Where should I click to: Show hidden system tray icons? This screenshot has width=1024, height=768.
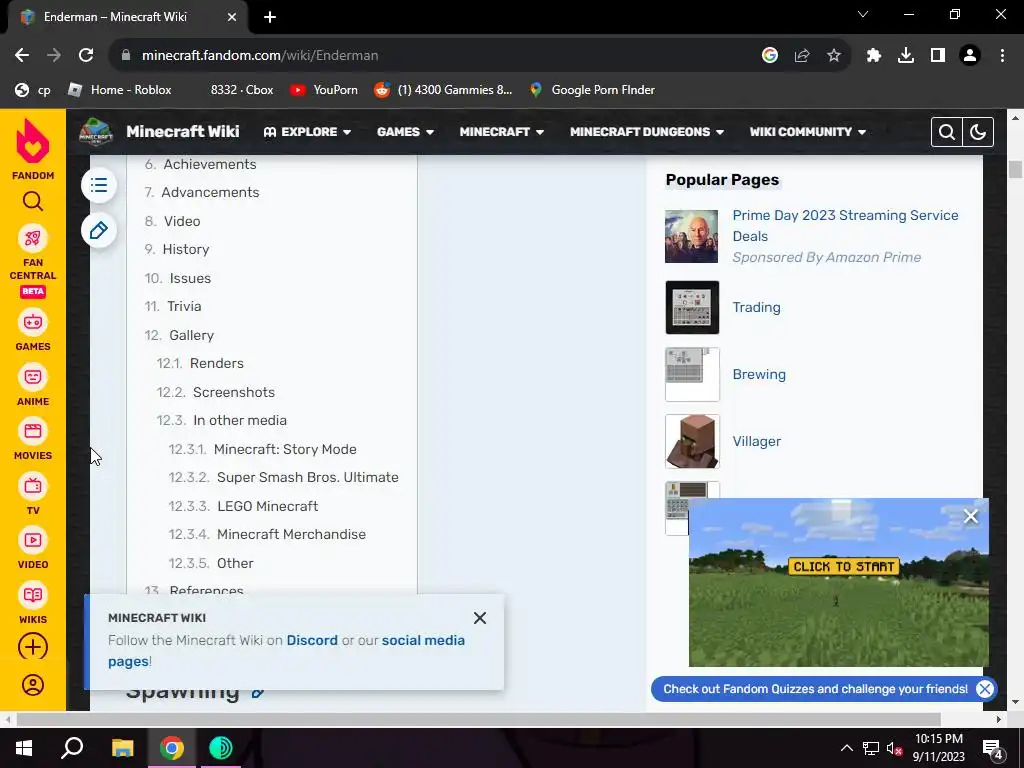point(846,748)
